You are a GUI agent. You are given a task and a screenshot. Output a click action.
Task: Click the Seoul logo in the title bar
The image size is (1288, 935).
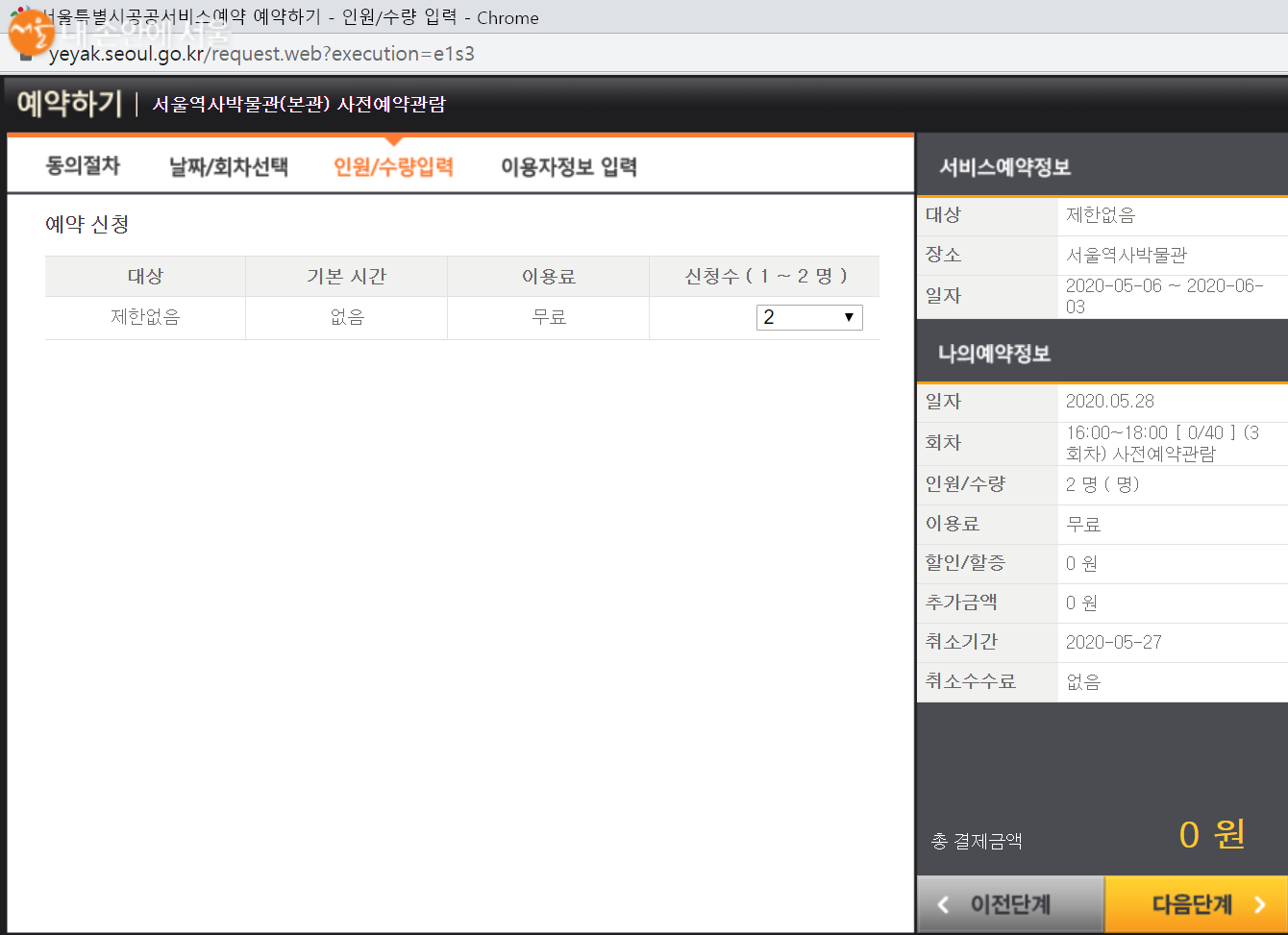pos(31,32)
